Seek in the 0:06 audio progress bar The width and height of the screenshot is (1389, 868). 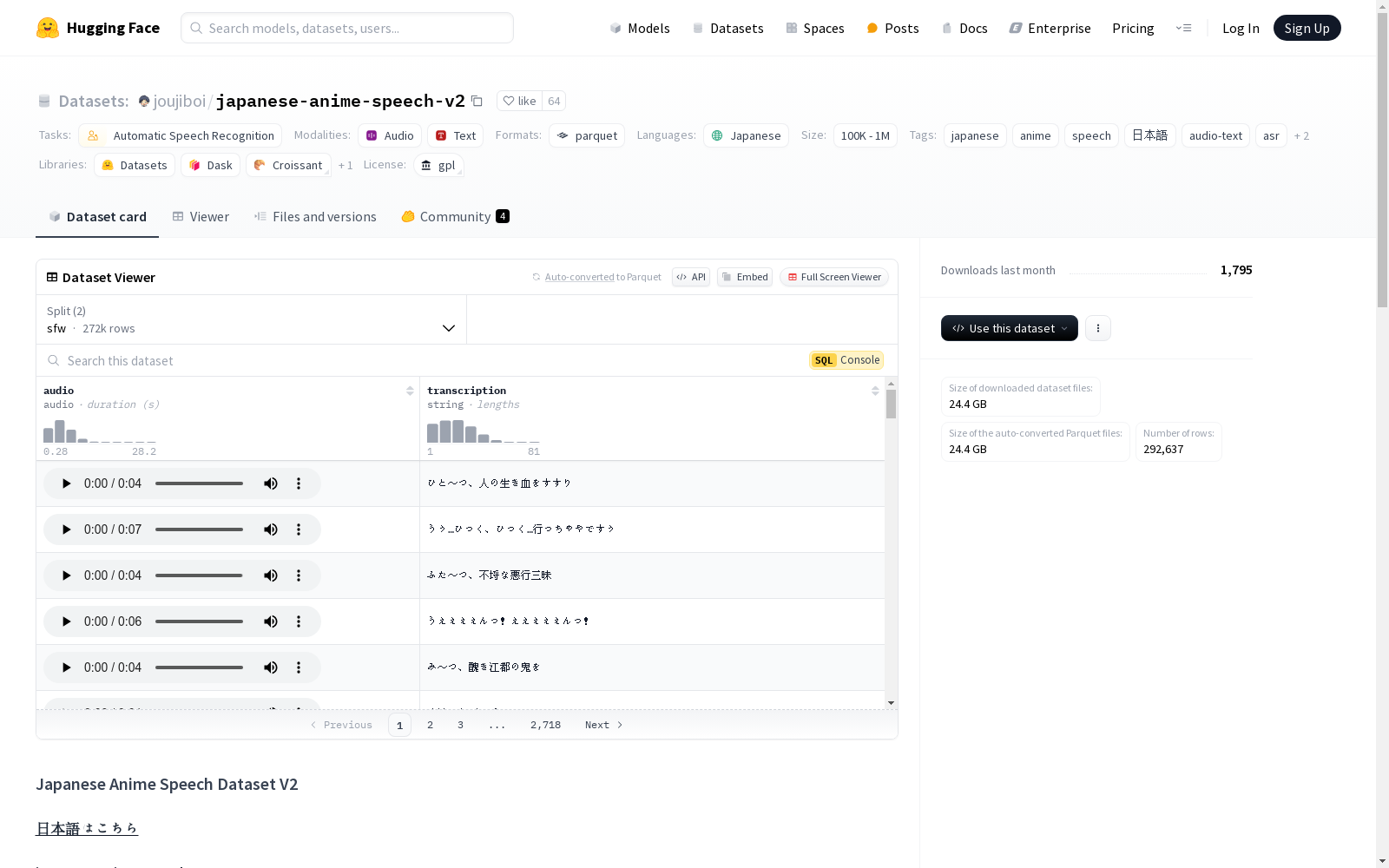[200, 621]
